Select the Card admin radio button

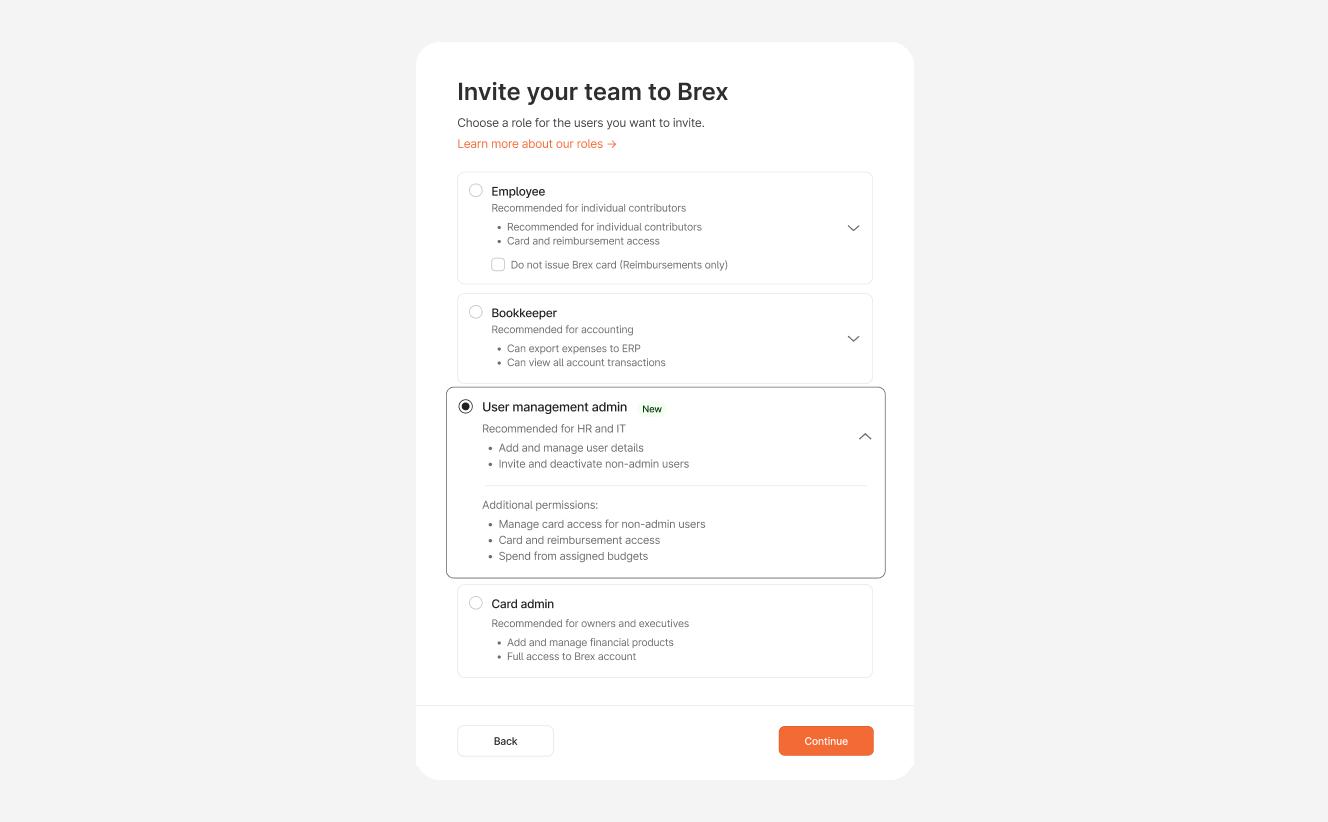click(476, 602)
